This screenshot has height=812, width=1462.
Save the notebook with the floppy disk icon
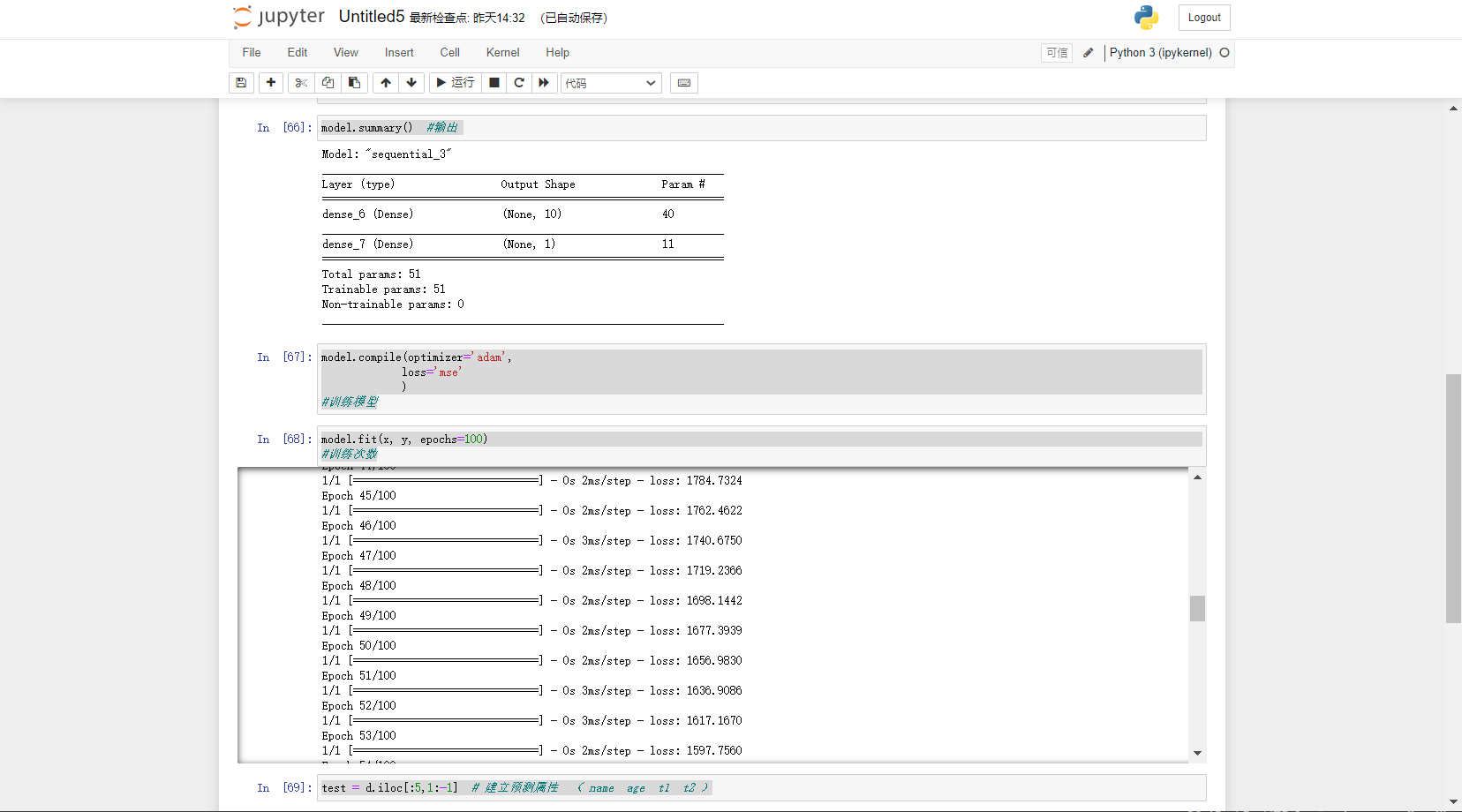(241, 83)
